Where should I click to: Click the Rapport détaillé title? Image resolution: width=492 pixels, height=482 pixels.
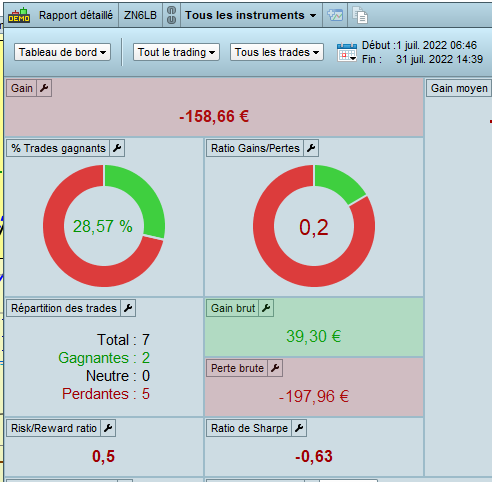tap(76, 15)
